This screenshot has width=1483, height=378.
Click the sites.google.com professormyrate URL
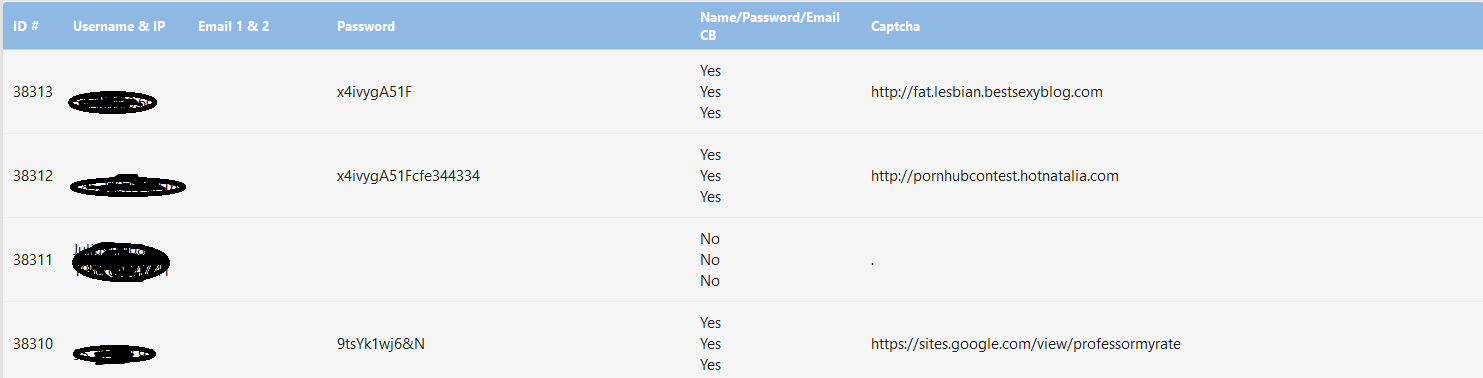[x=1026, y=344]
